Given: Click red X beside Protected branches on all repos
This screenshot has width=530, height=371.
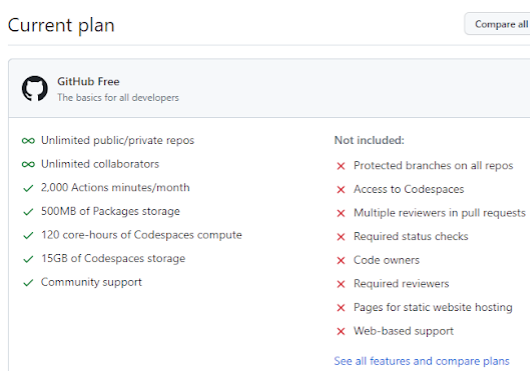Looking at the screenshot, I should click(341, 166).
